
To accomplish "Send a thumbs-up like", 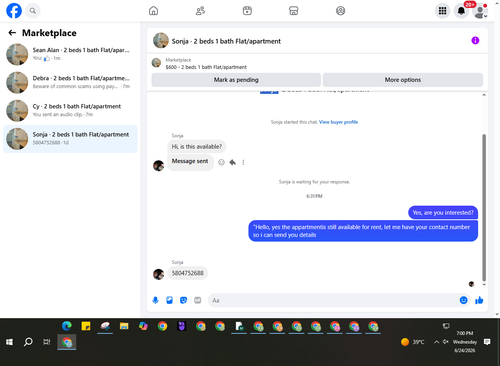I will pyautogui.click(x=479, y=300).
